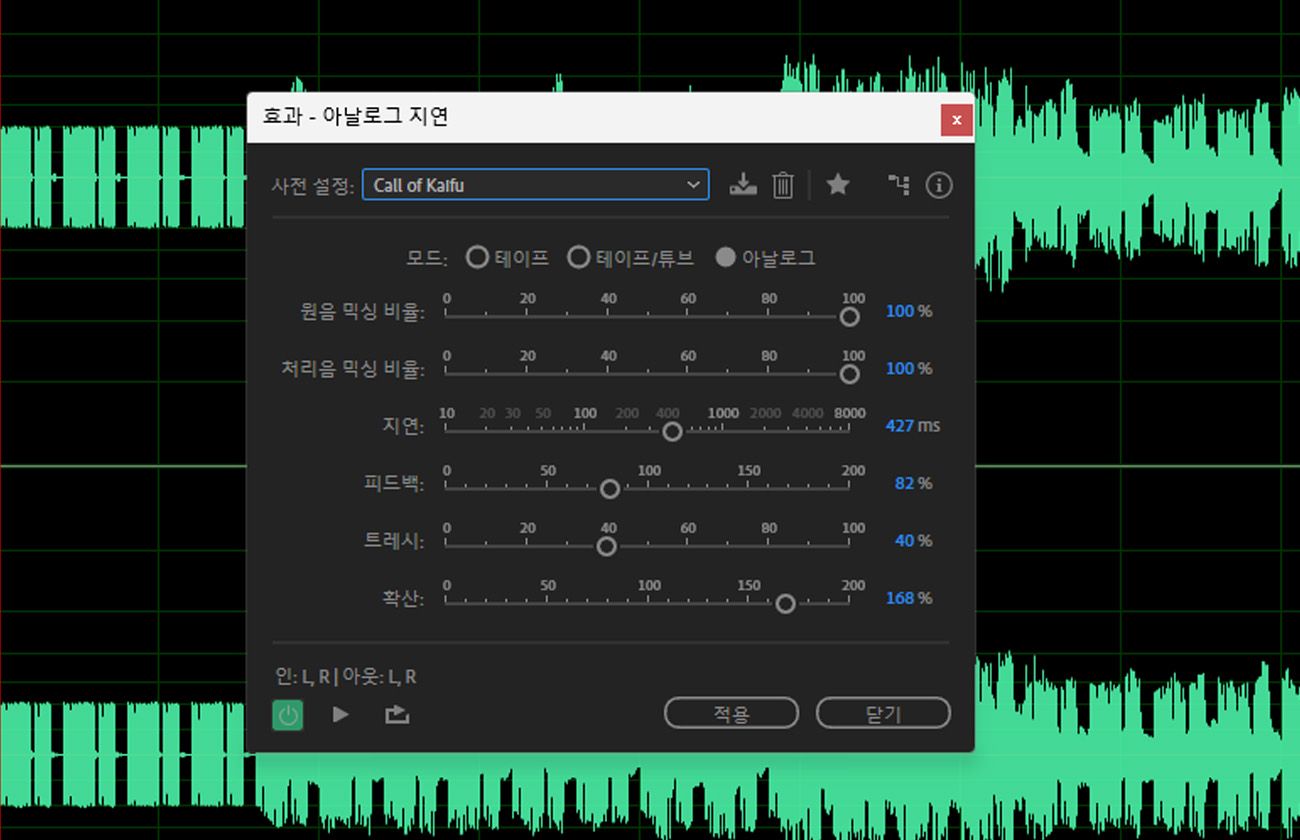Click the loop playback icon
Image resolution: width=1300 pixels, height=840 pixels.
396,714
